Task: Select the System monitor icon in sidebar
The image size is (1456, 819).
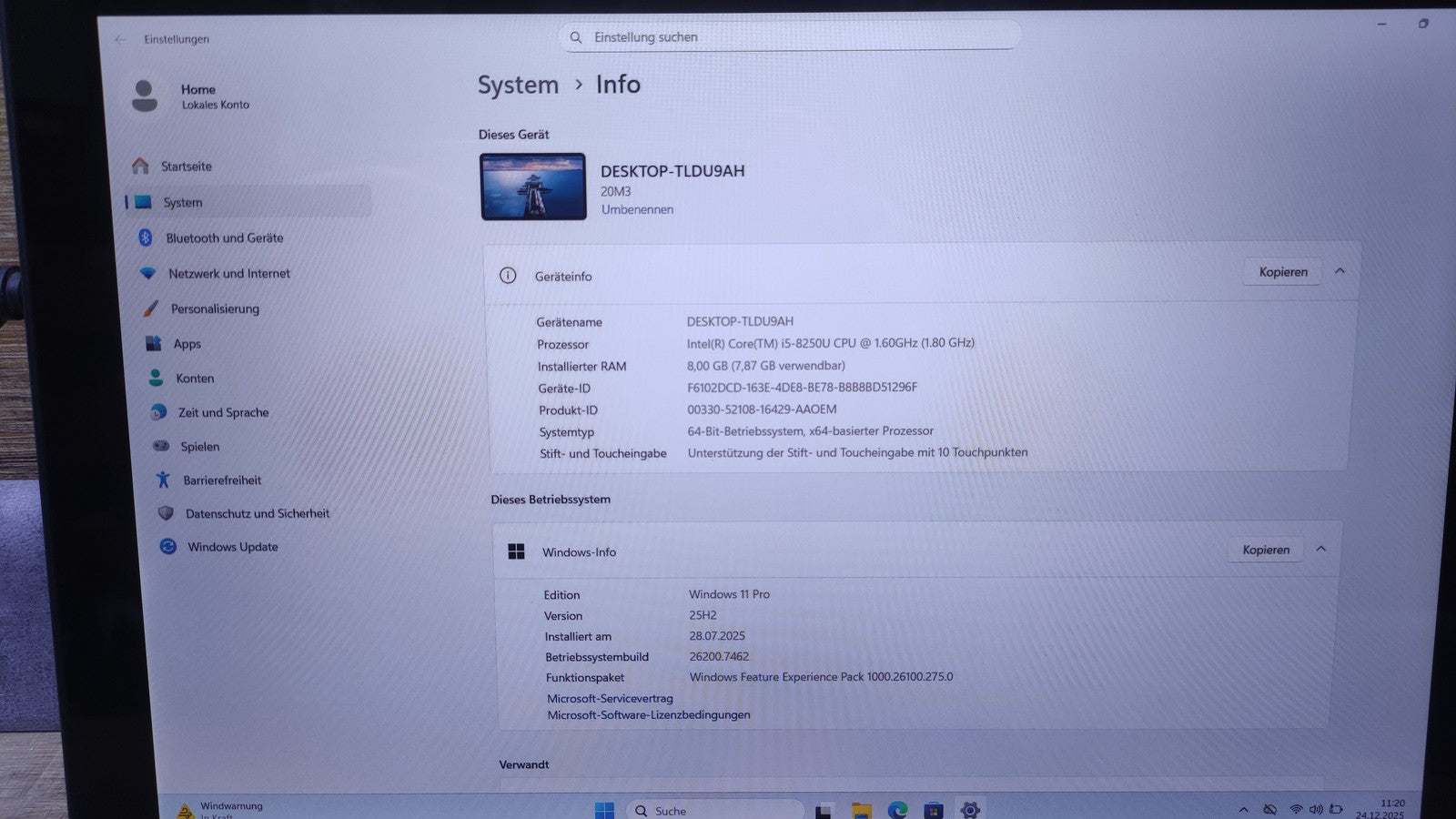Action: click(144, 202)
